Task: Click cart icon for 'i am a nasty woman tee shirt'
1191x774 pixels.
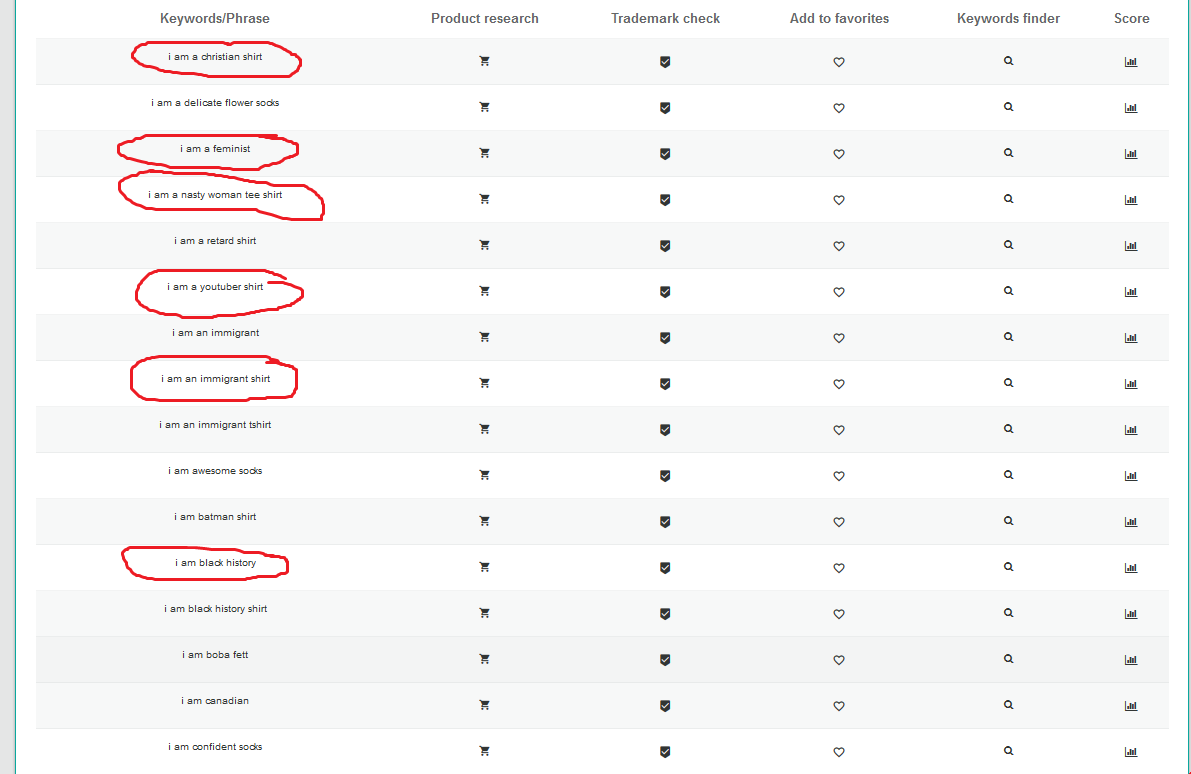Action: tap(485, 199)
